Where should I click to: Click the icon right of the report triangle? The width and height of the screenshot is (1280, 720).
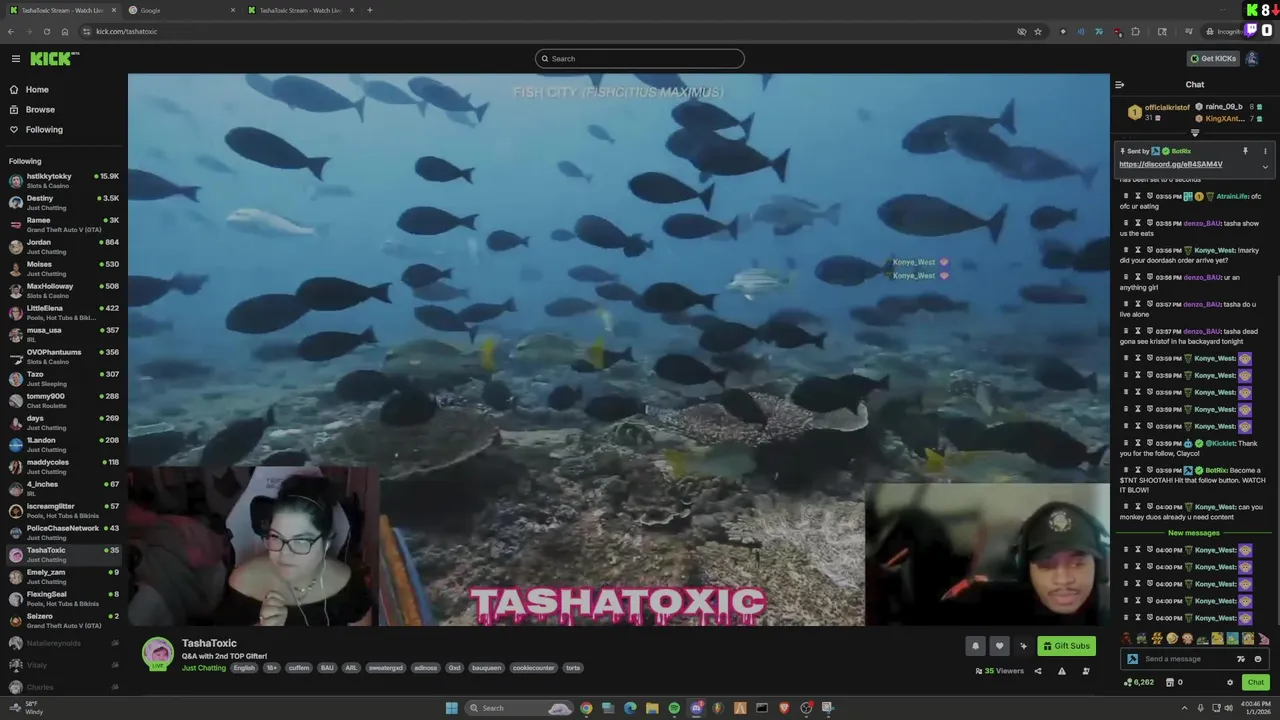coord(1086,671)
